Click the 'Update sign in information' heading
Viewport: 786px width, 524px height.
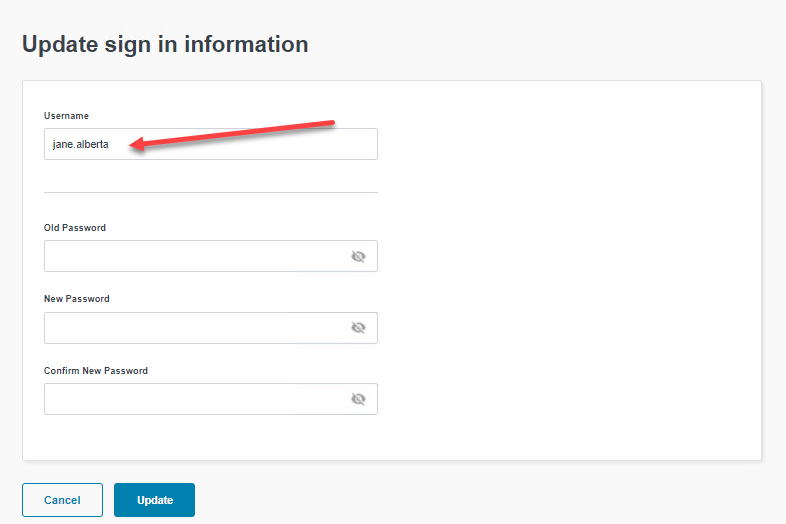point(165,44)
